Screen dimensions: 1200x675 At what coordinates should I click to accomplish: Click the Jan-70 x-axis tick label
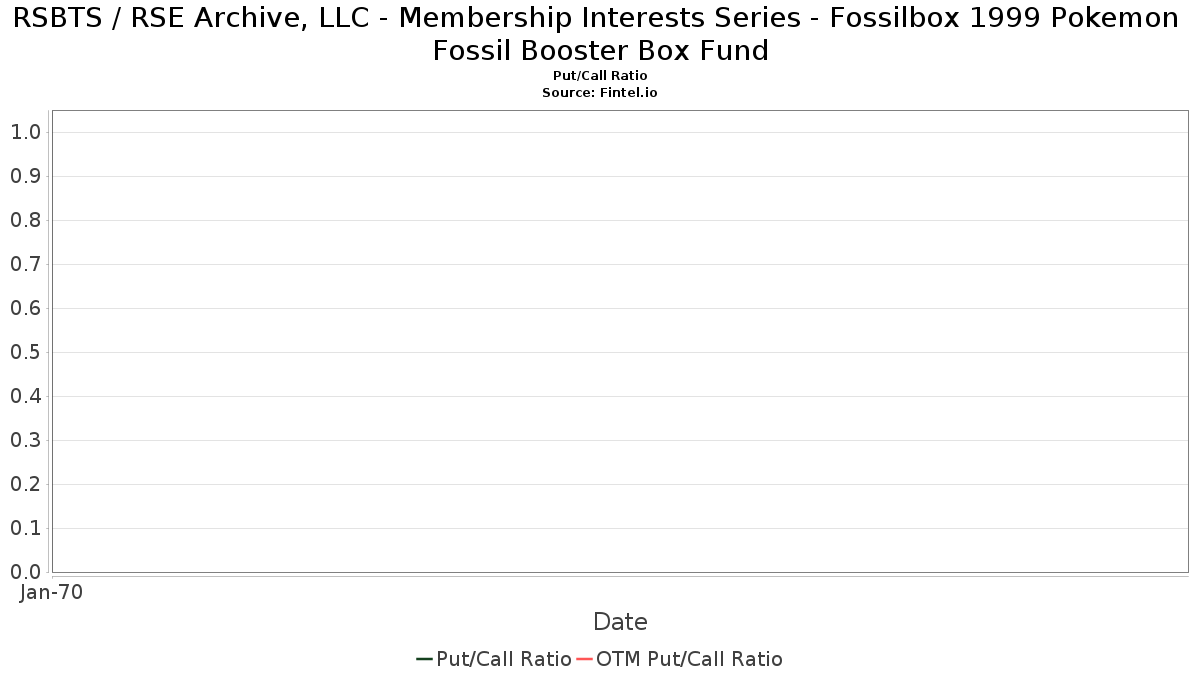(x=52, y=592)
